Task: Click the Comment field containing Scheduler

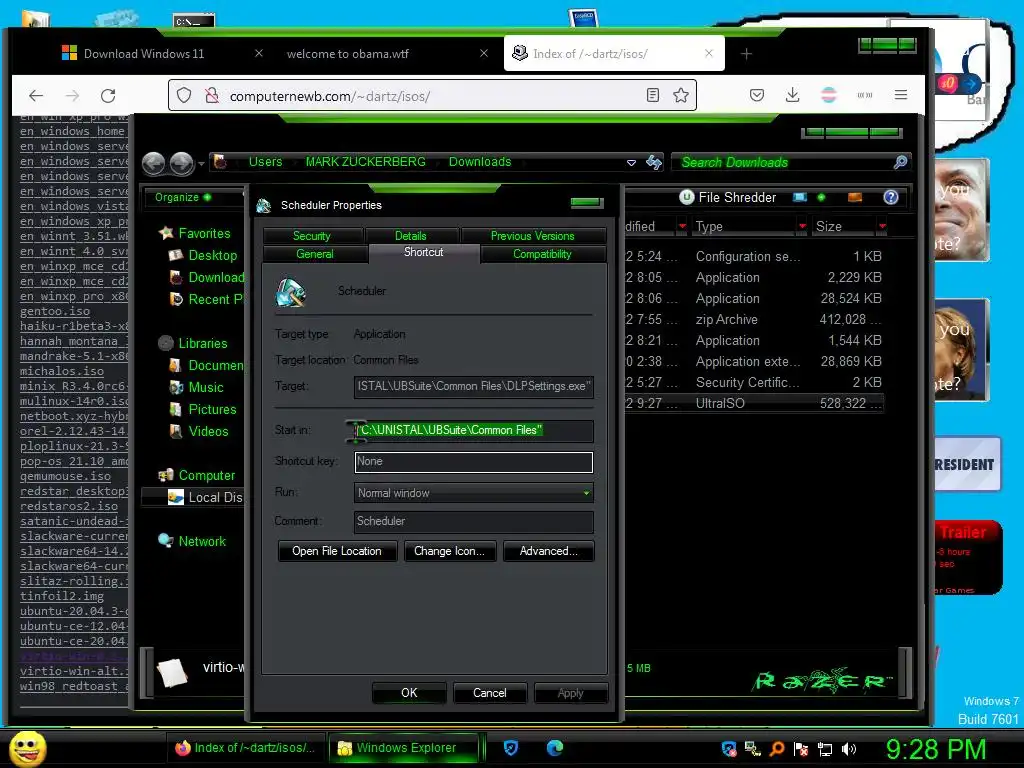Action: [473, 521]
